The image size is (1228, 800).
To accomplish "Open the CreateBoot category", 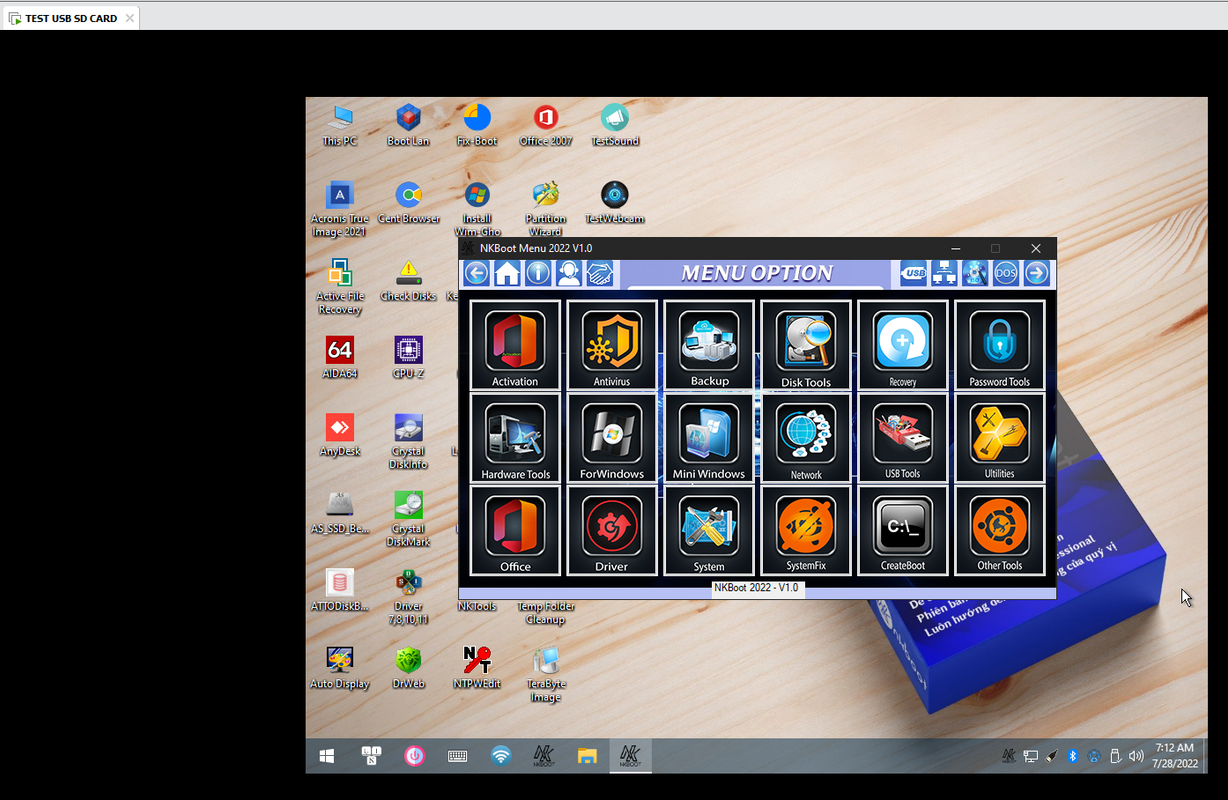I will tap(903, 531).
